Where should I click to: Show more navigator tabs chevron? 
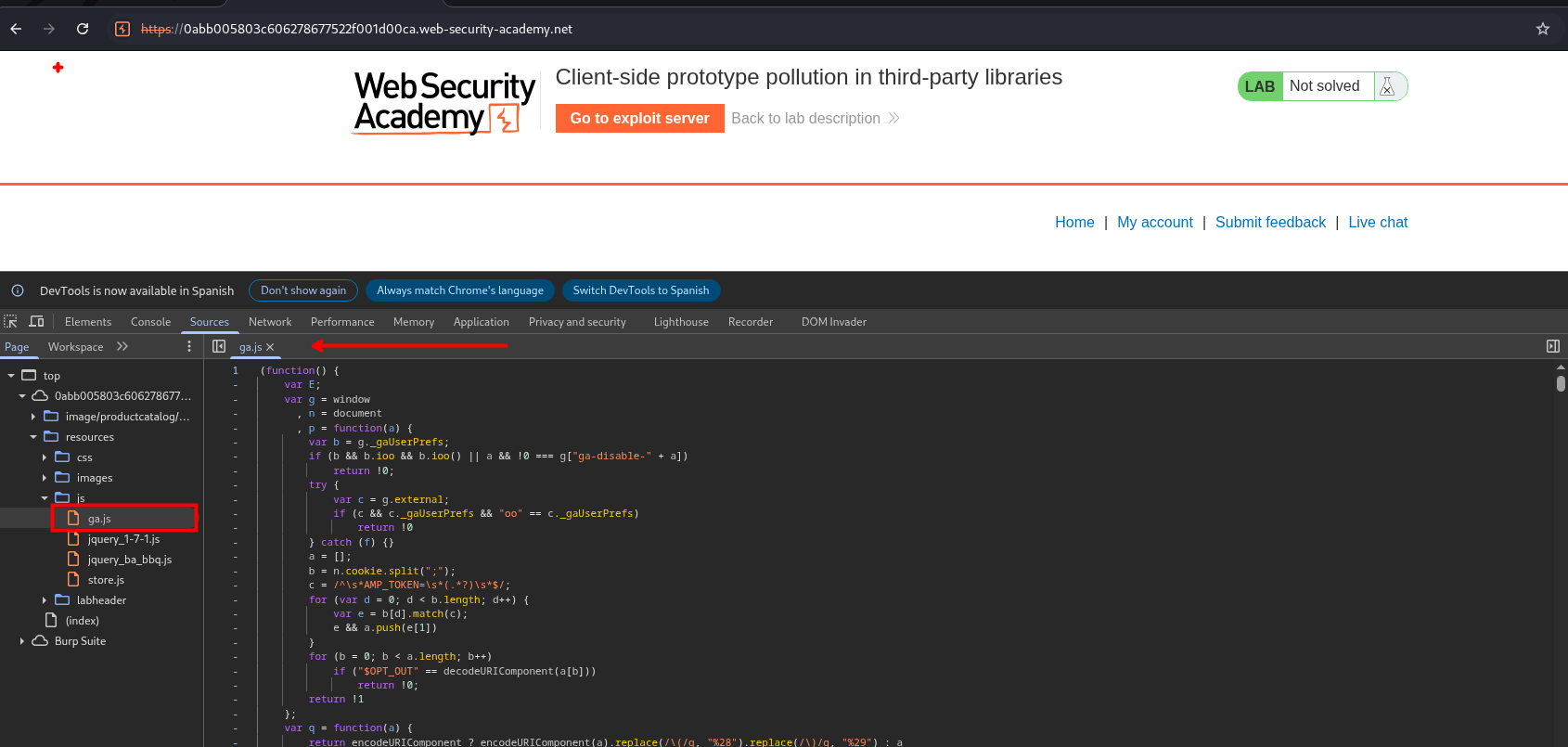coord(122,346)
